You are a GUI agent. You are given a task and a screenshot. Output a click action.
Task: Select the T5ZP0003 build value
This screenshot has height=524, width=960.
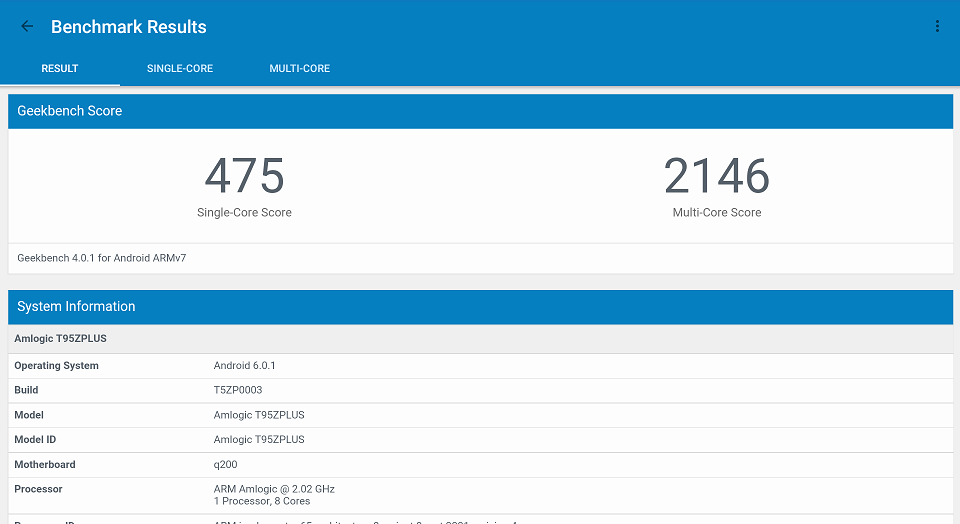238,390
